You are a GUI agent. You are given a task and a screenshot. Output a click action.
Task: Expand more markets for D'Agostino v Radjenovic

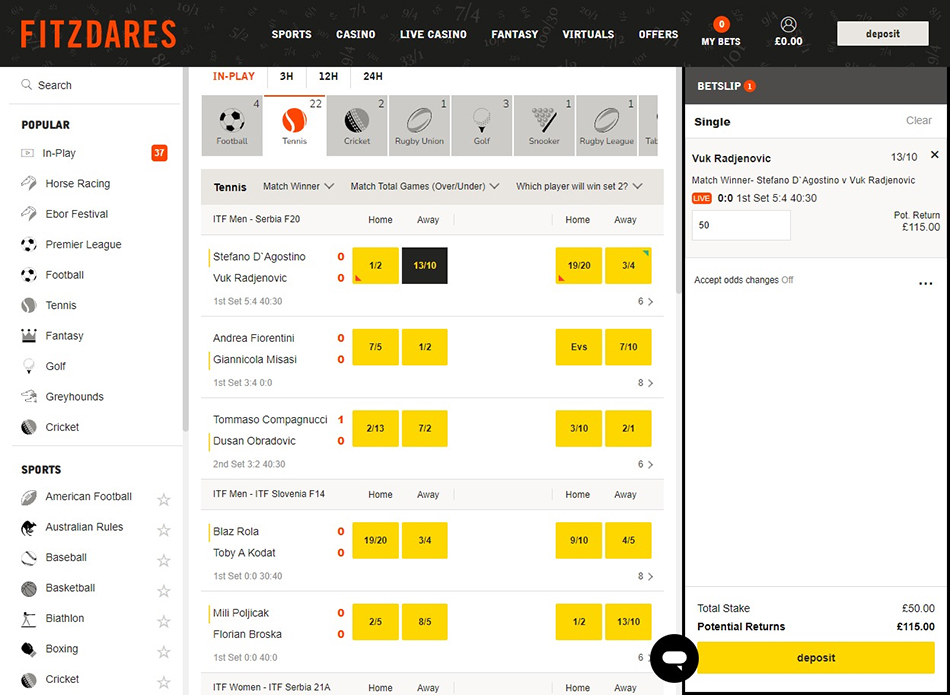(645, 301)
